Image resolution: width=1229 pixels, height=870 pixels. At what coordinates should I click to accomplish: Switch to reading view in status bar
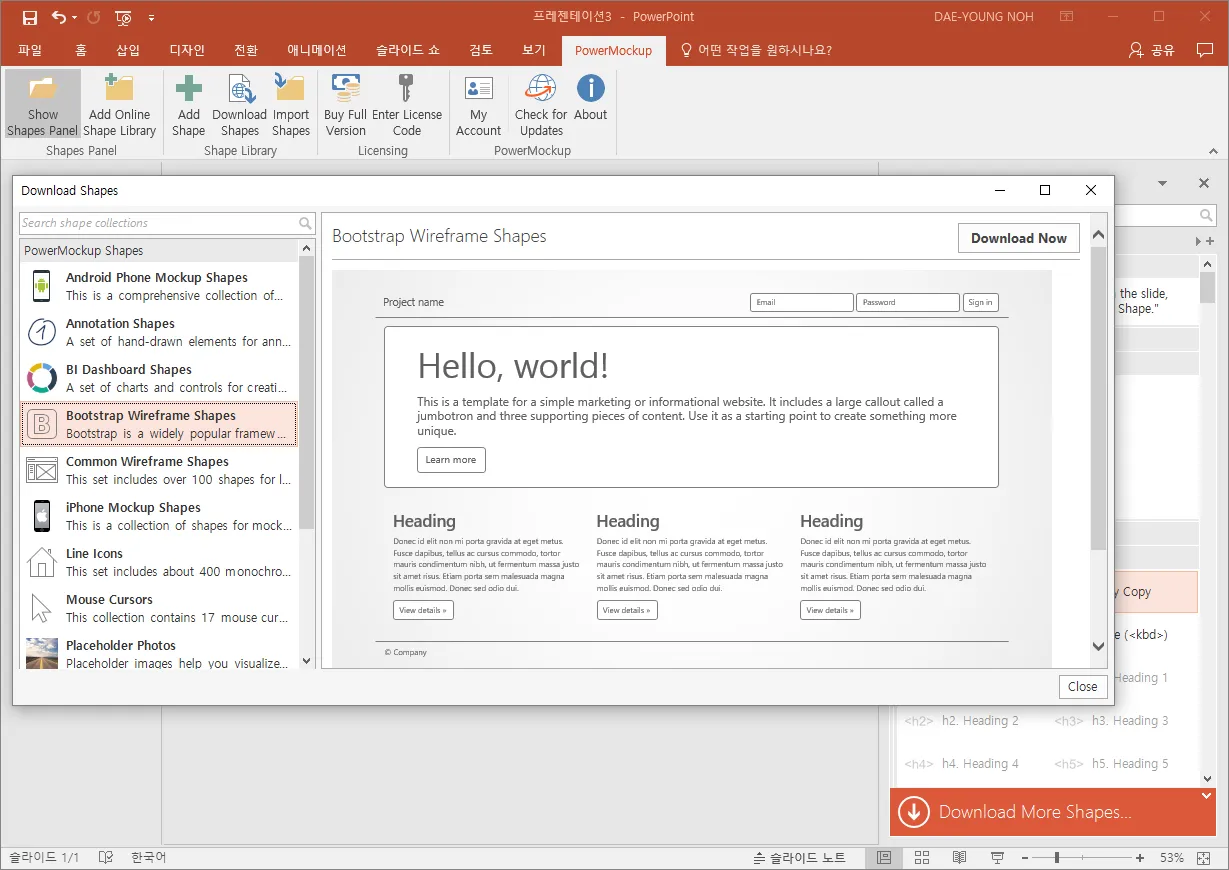point(959,858)
